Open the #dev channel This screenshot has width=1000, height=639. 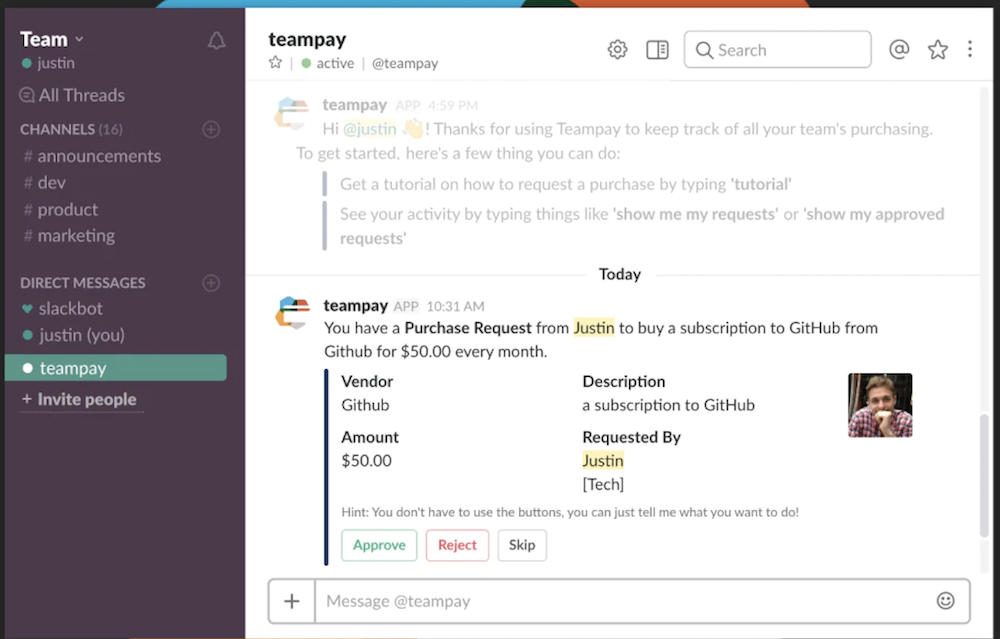(45, 183)
